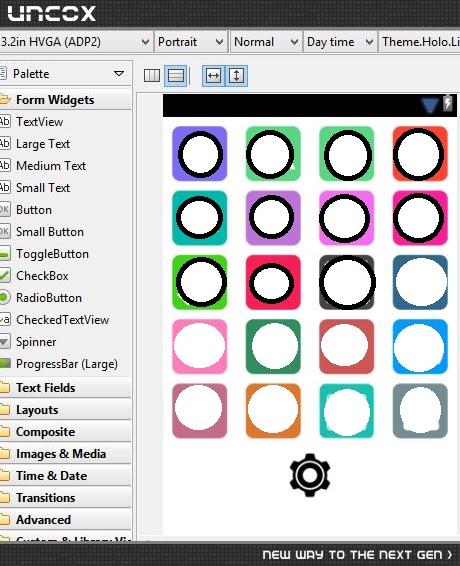Click the red-orange rounded app icon

point(420,154)
